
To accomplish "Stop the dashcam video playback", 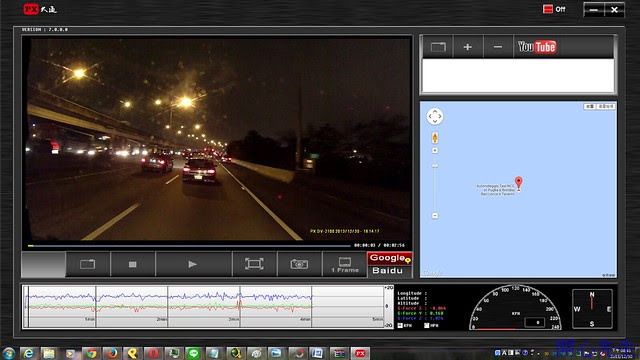I will click(x=133, y=264).
